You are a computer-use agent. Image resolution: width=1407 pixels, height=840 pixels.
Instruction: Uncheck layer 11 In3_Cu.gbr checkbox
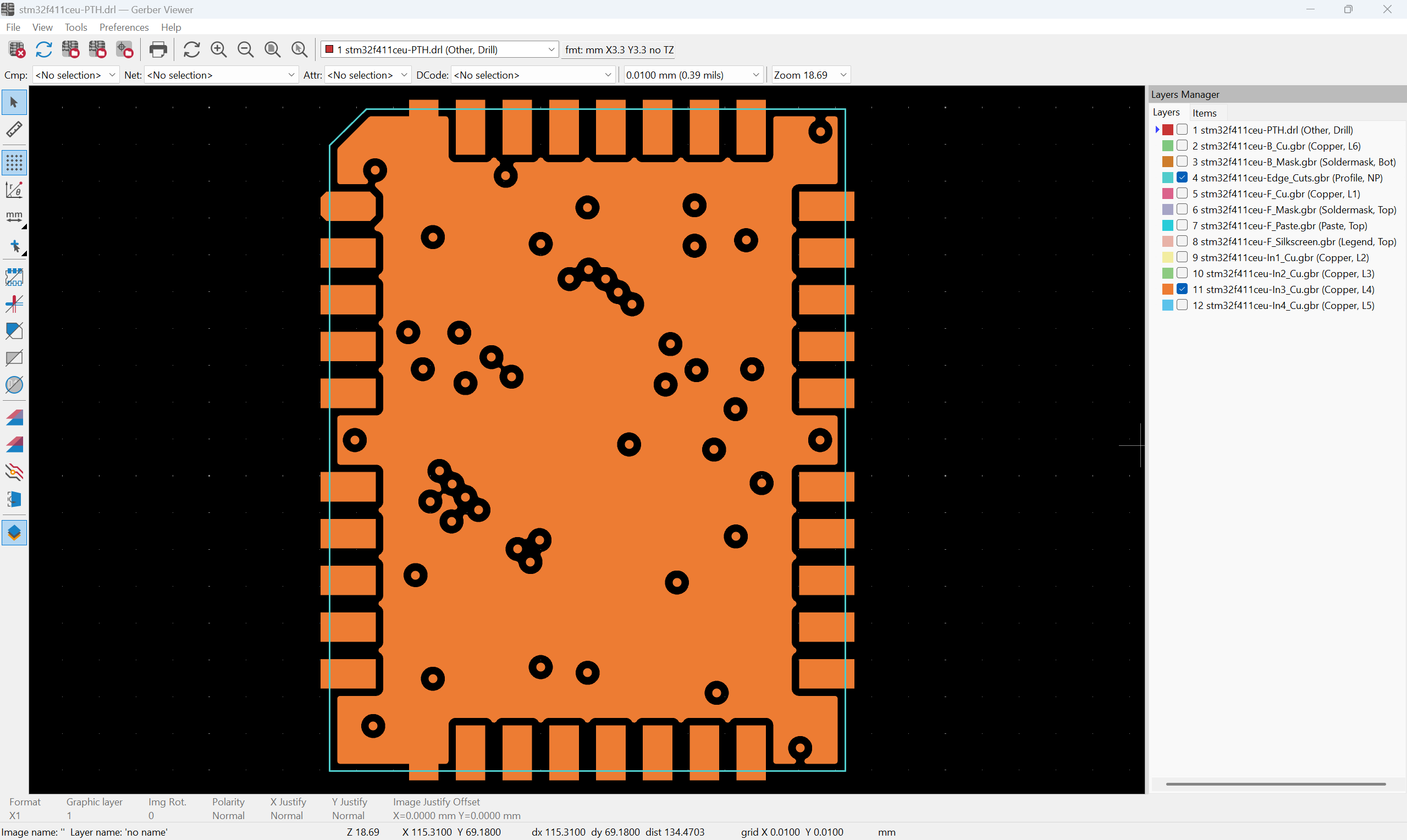click(1182, 289)
